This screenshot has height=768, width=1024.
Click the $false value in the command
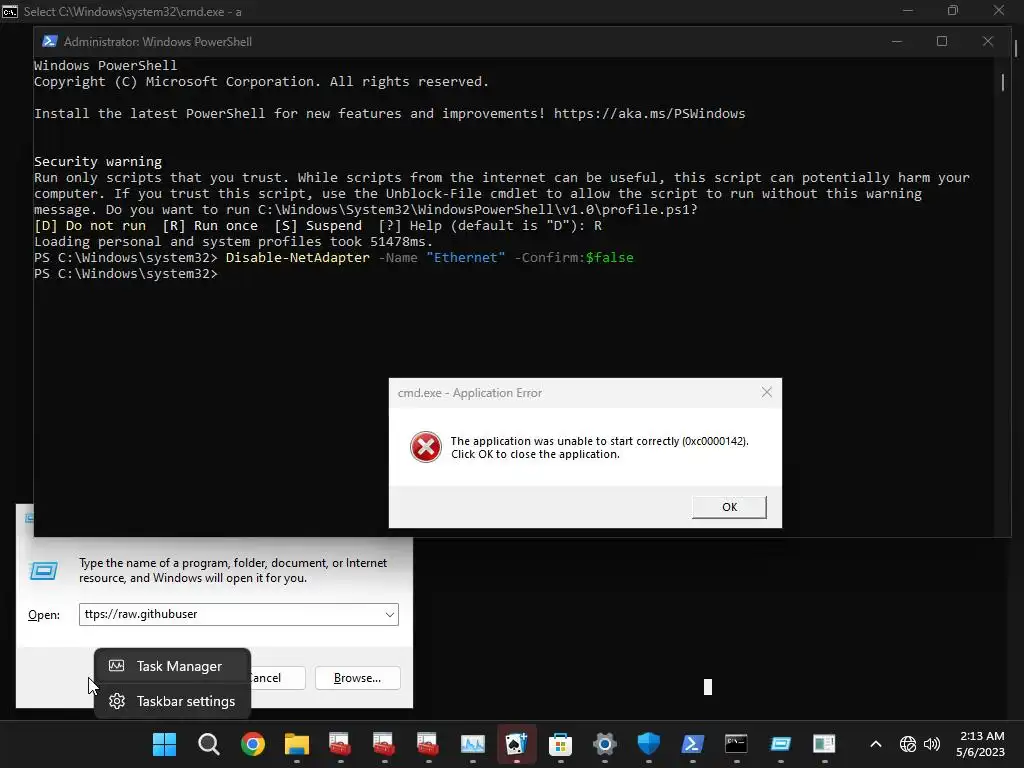pos(609,257)
